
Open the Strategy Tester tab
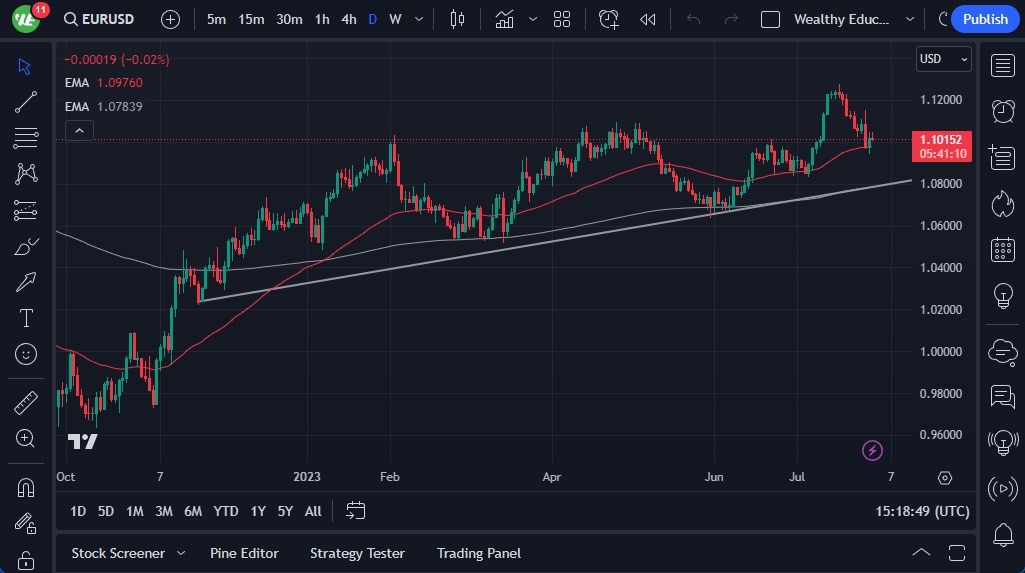point(357,553)
